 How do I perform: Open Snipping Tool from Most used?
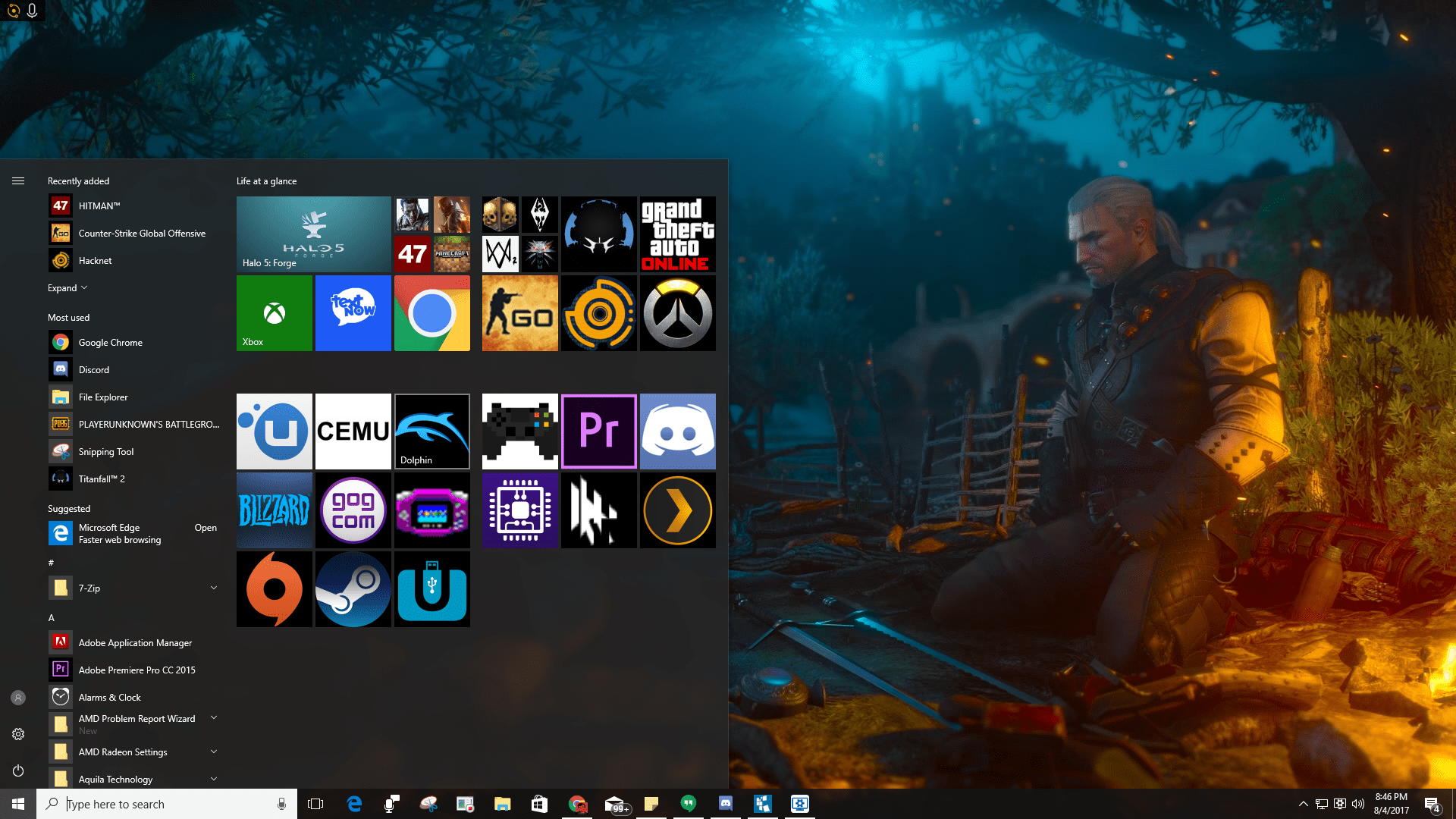coord(106,452)
